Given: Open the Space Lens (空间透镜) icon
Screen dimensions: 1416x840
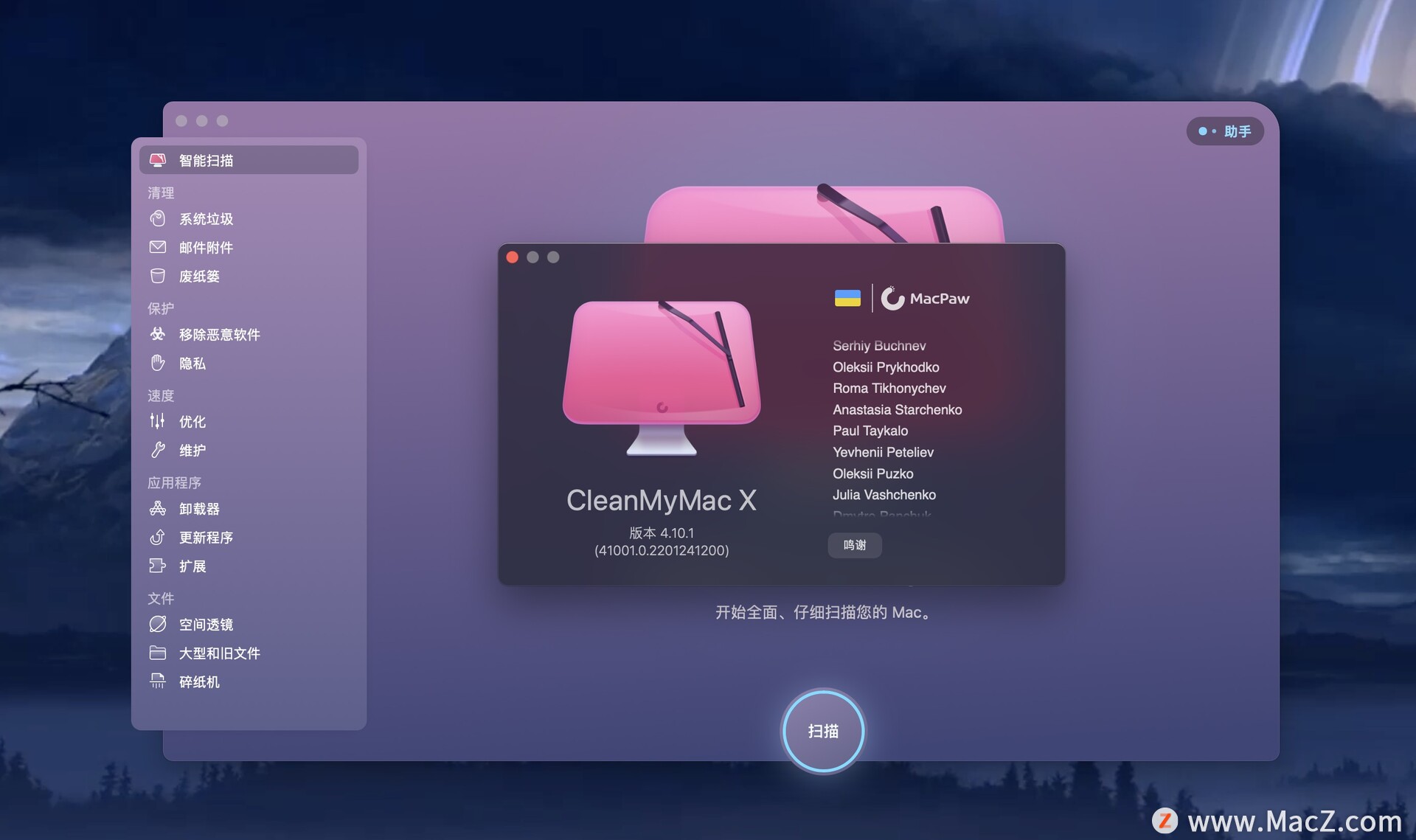Looking at the screenshot, I should click(157, 624).
